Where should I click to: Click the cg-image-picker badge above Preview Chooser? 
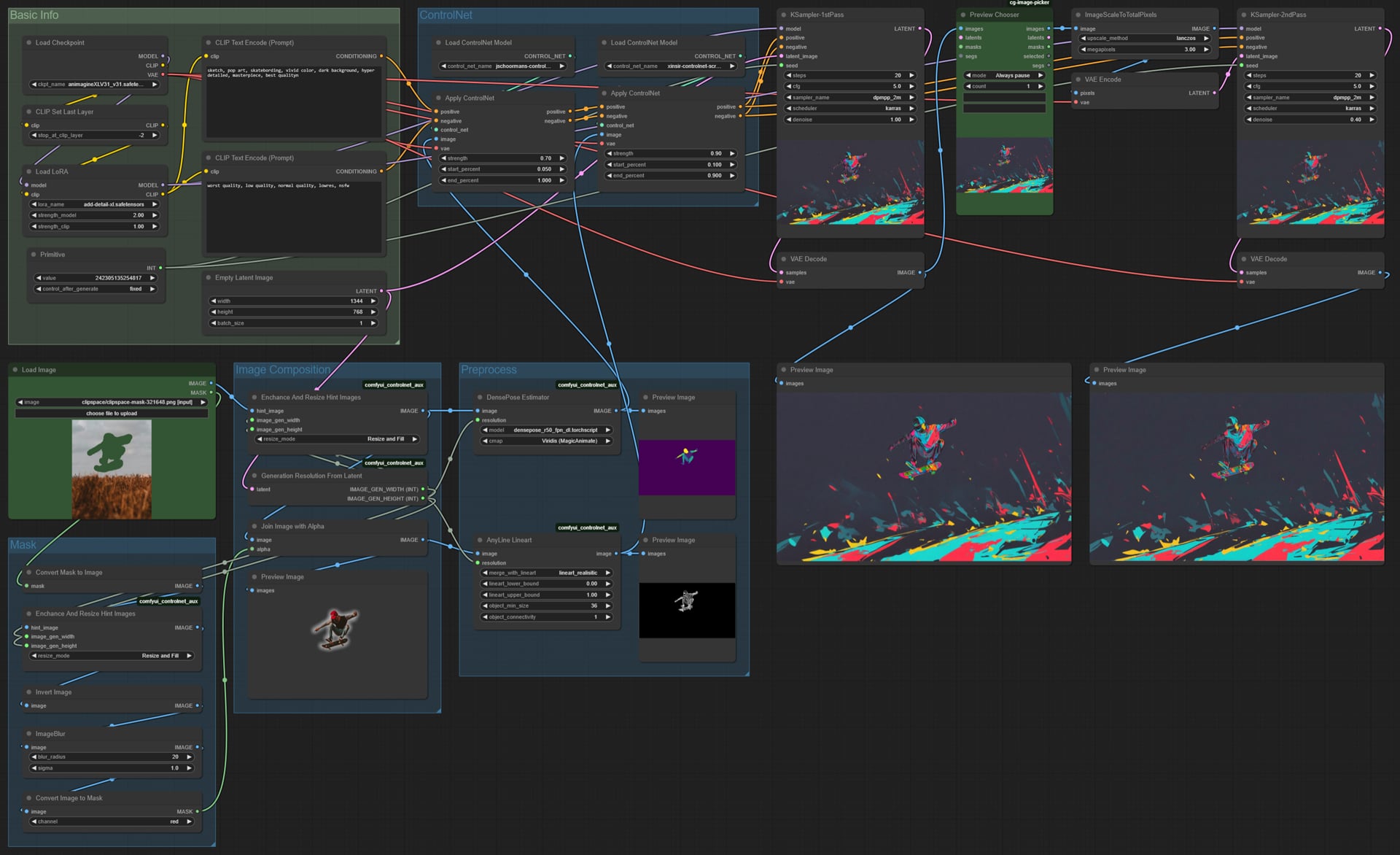coord(1029,3)
